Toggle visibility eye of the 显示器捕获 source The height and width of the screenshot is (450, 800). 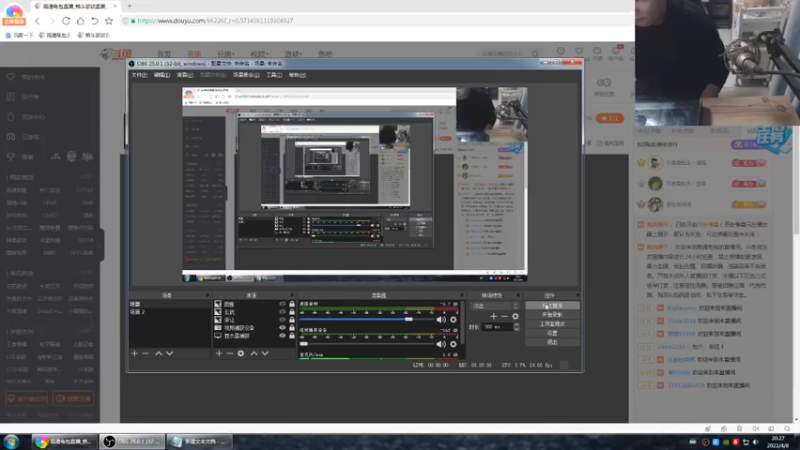pyautogui.click(x=282, y=336)
